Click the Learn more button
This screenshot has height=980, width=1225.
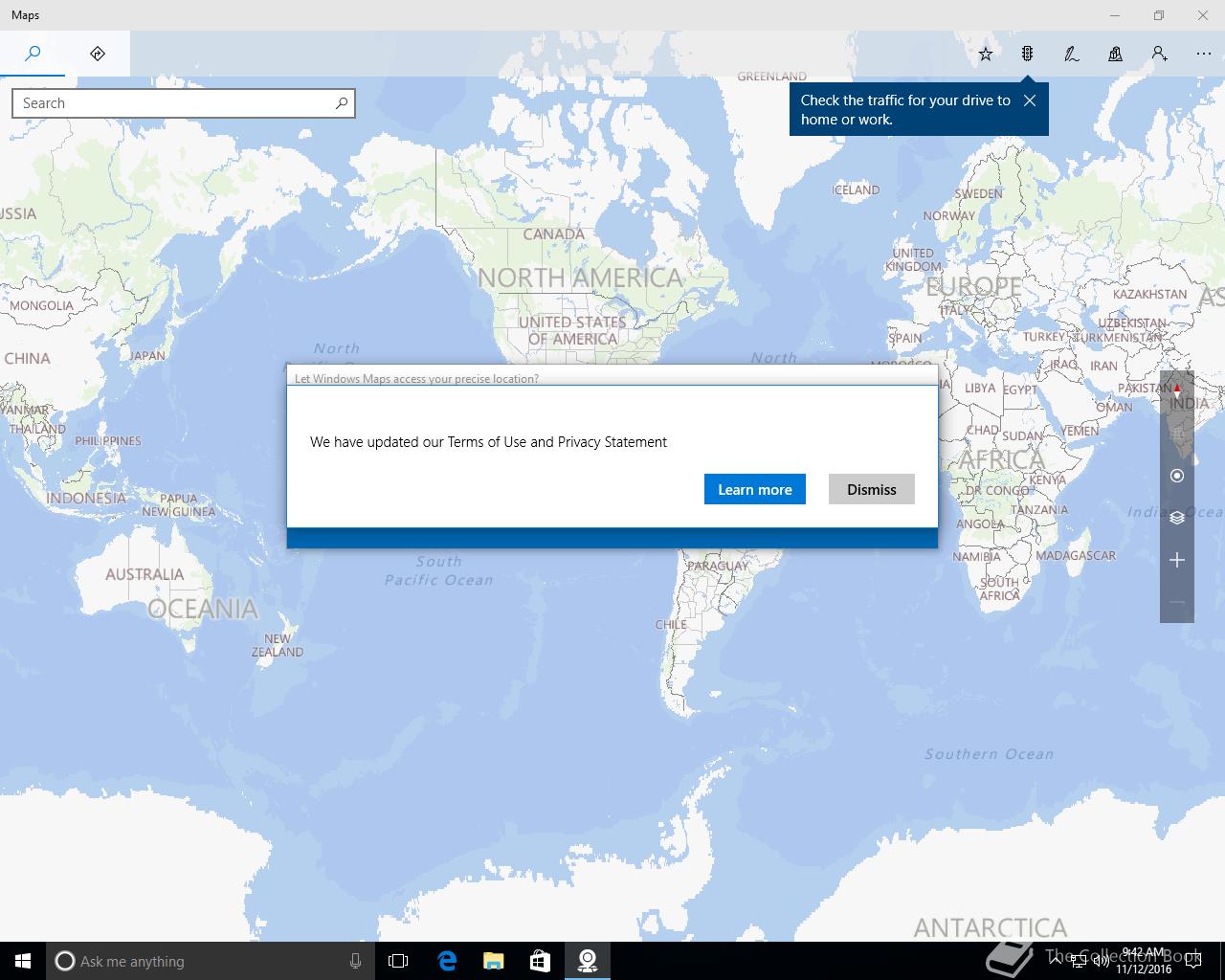pyautogui.click(x=755, y=489)
